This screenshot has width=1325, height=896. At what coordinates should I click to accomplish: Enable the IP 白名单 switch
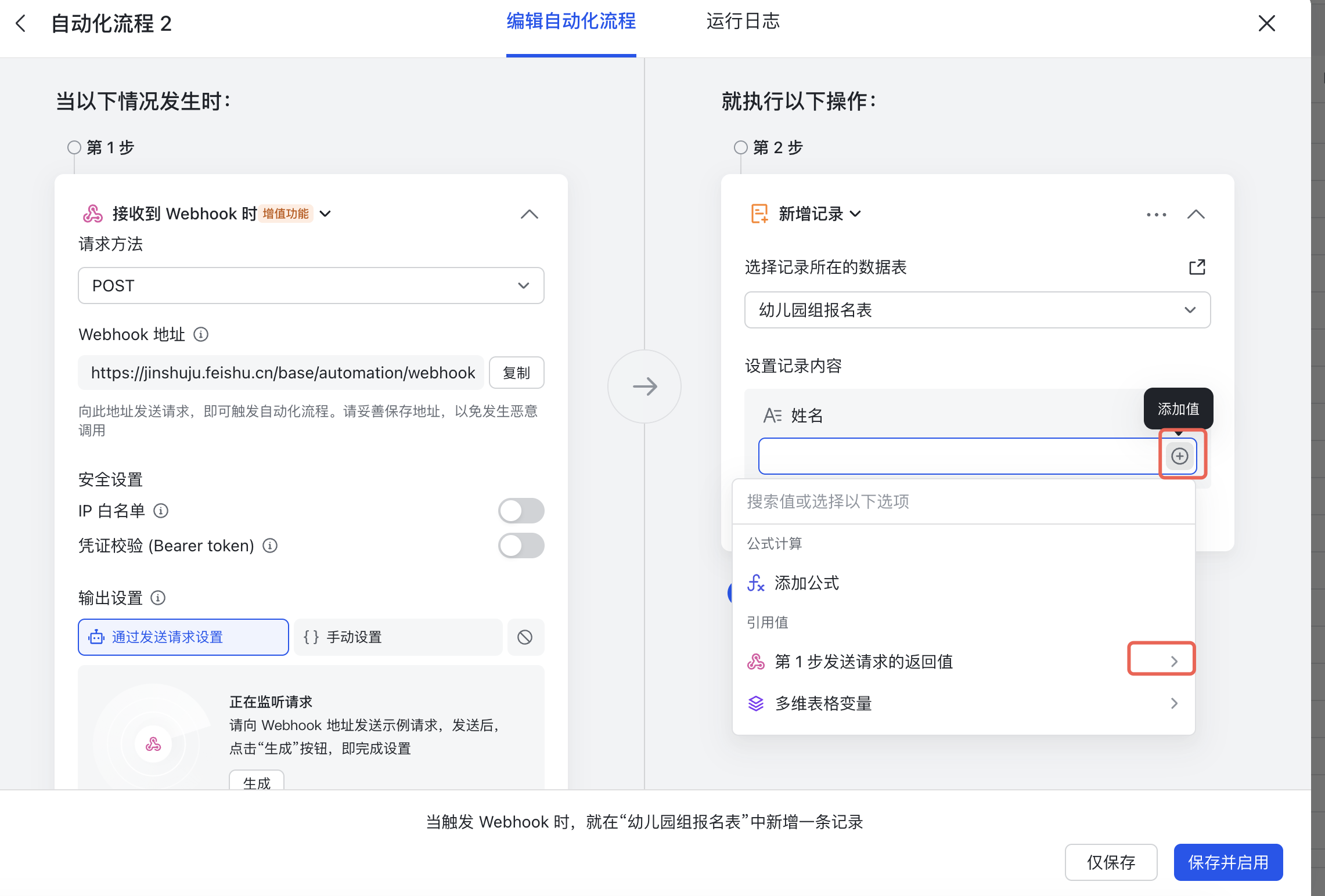[x=521, y=511]
